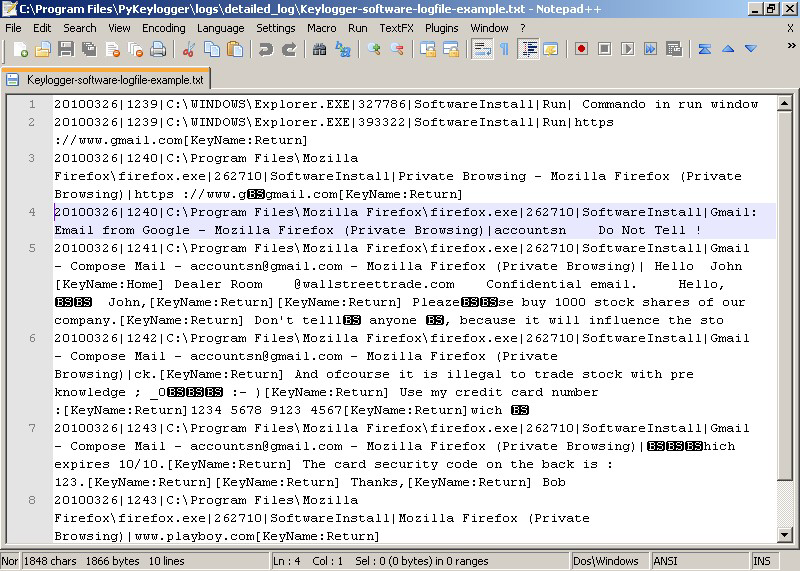
Task: Toggle the Indent Guide button
Action: pos(529,49)
